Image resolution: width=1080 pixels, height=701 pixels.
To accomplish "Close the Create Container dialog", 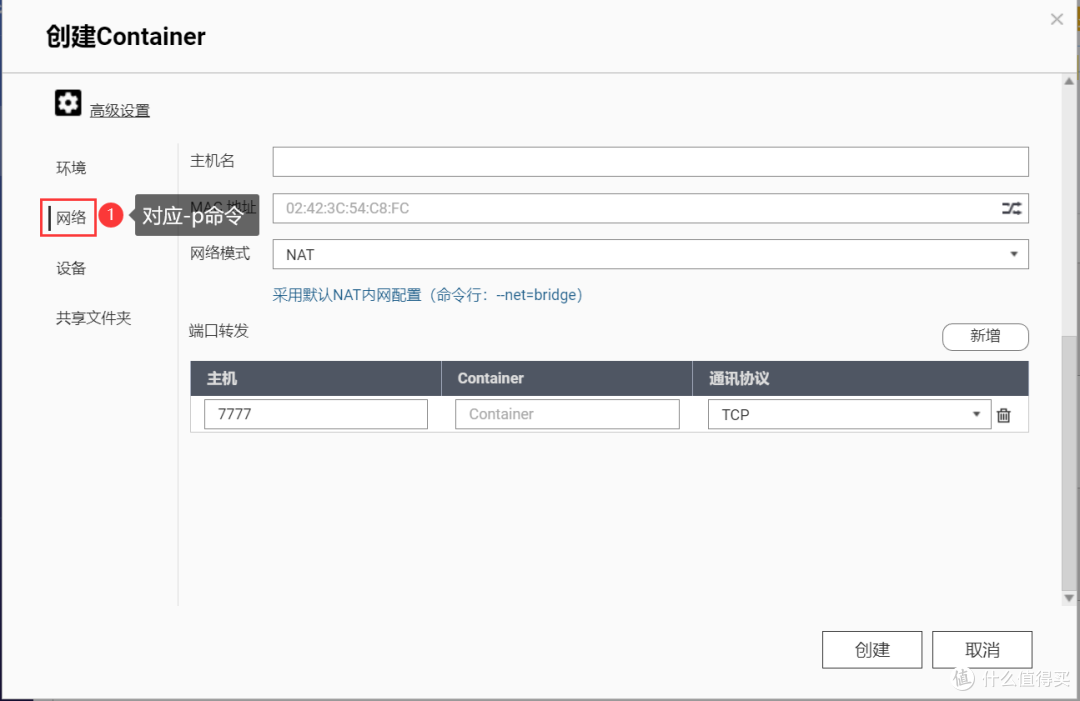I will [1057, 19].
